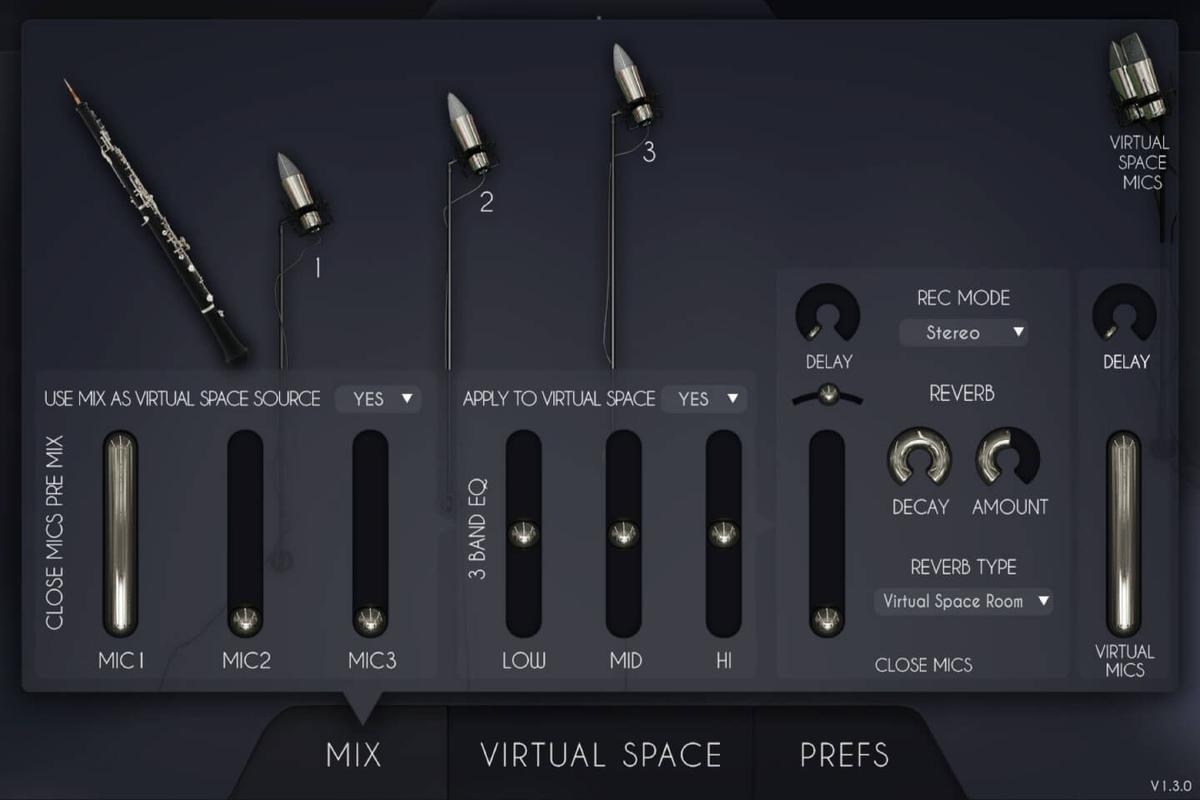Open the Apply To Virtual Space dropdown
Image resolution: width=1200 pixels, height=800 pixels.
(704, 399)
